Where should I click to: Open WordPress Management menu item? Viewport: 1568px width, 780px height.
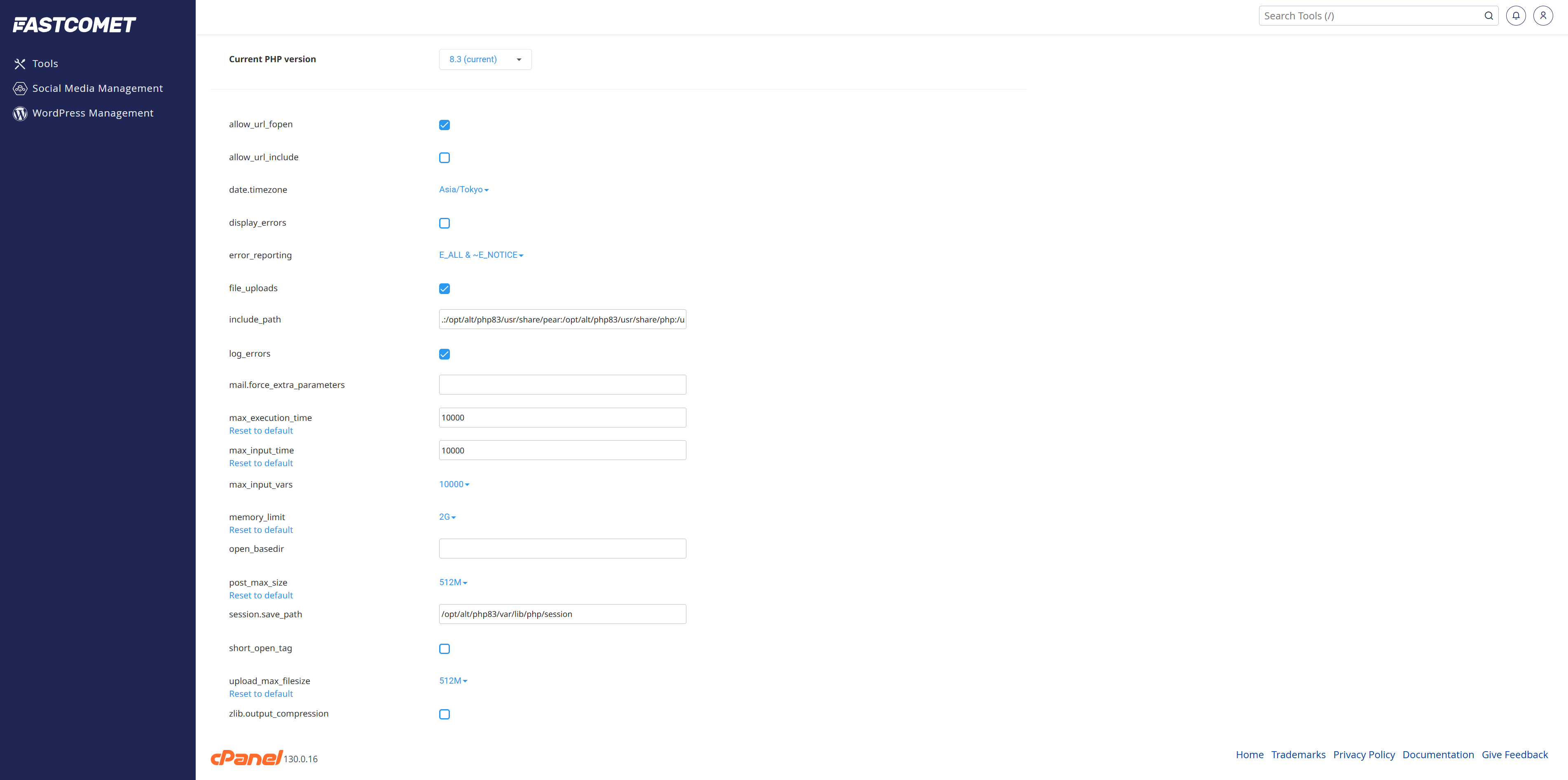point(93,113)
